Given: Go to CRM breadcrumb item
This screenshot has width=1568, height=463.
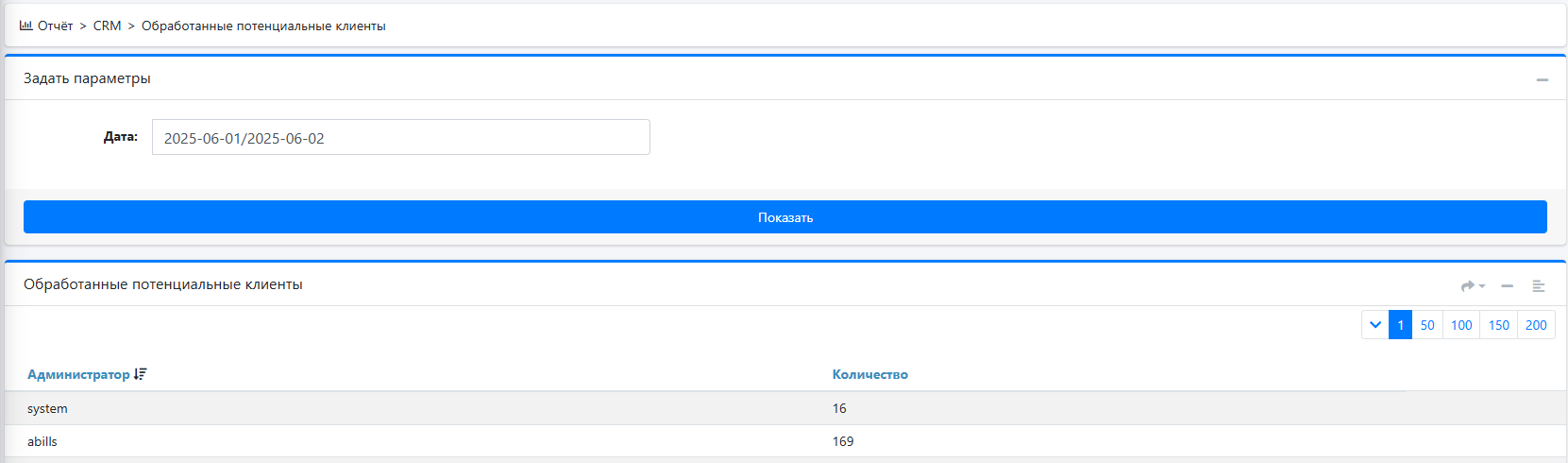Looking at the screenshot, I should 107,26.
